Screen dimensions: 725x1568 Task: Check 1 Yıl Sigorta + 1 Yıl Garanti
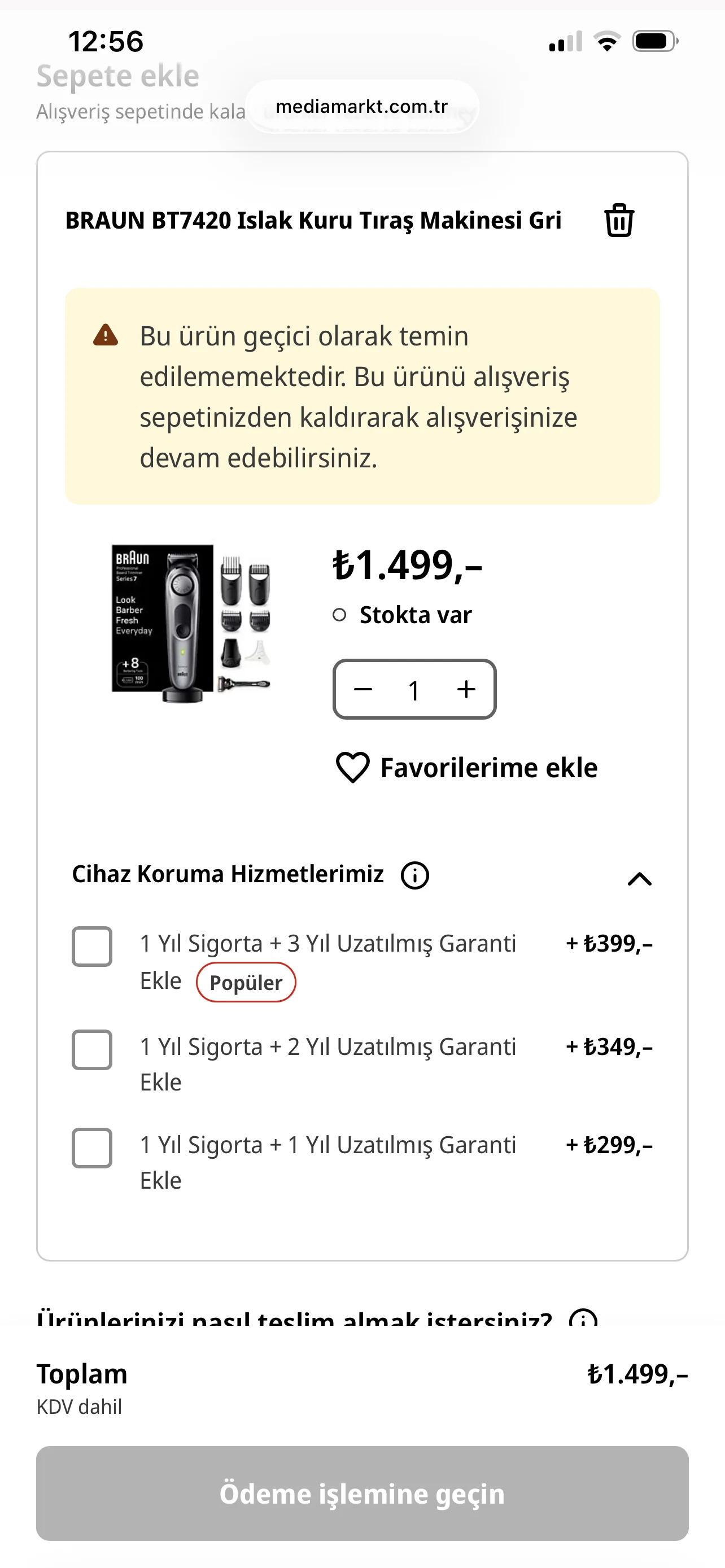pos(92,1148)
